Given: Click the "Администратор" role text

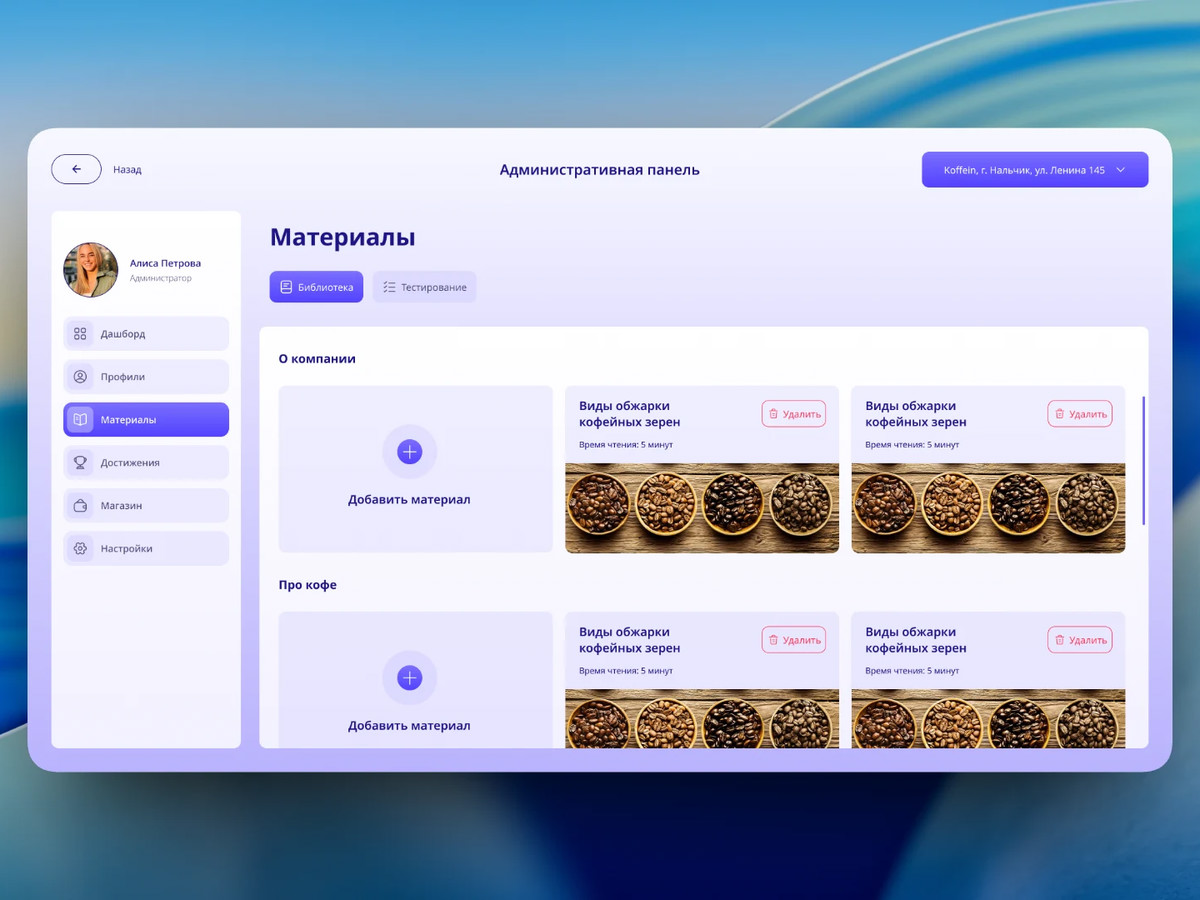Looking at the screenshot, I should [160, 278].
